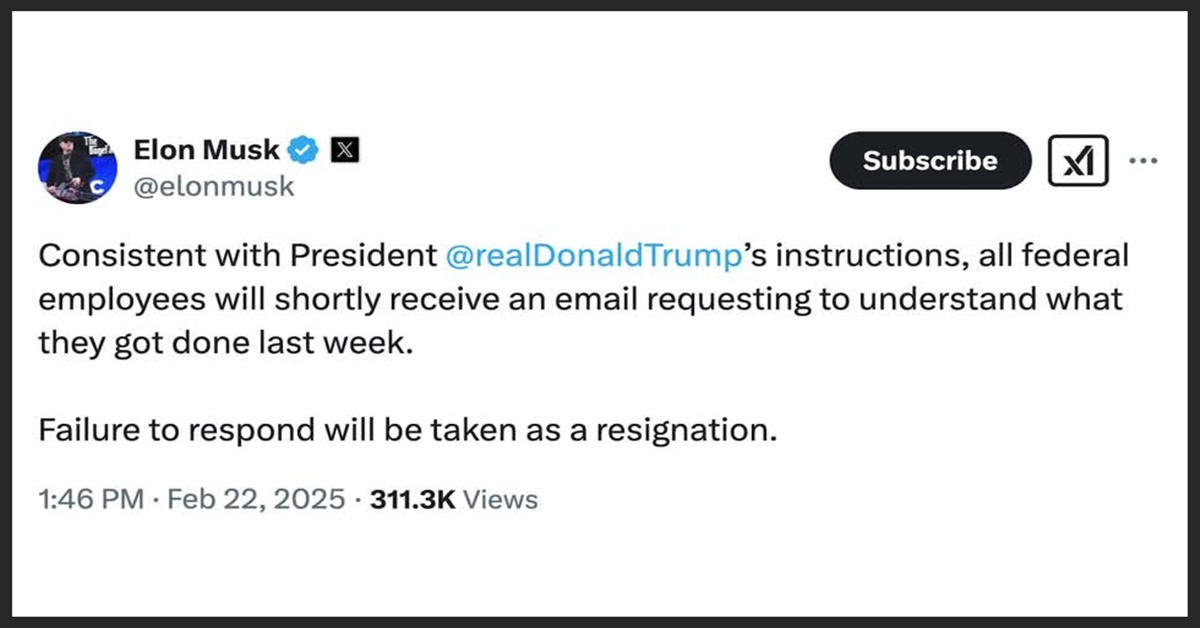Click the blue verified checkmark badge

[304, 151]
